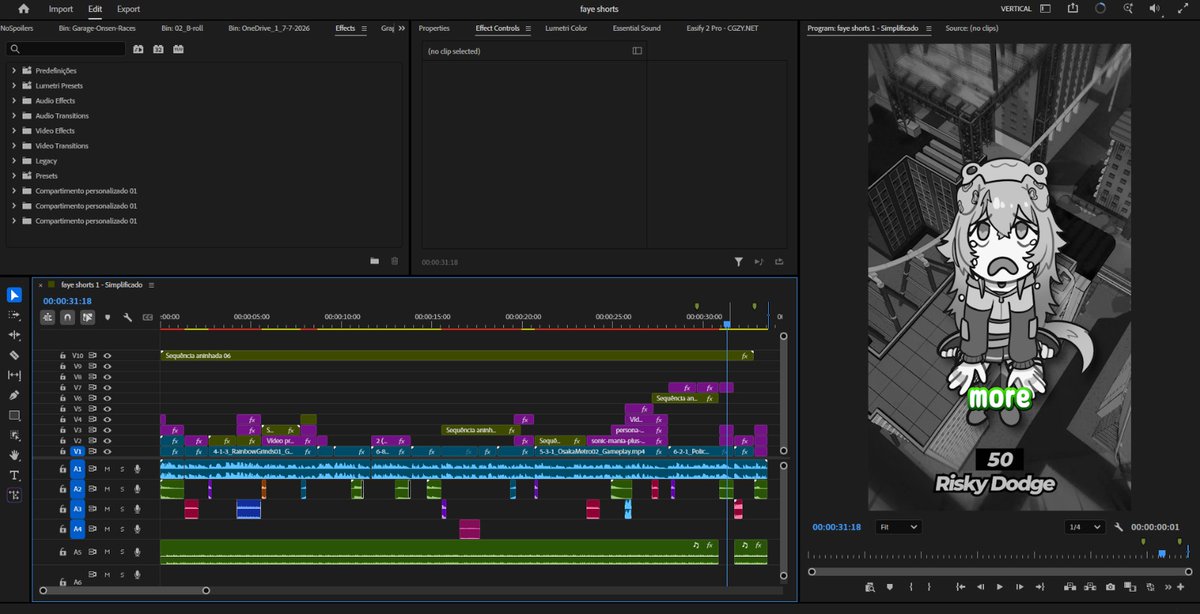
Task: Select Sequência aninhada 06 clip on V10
Action: 455,355
